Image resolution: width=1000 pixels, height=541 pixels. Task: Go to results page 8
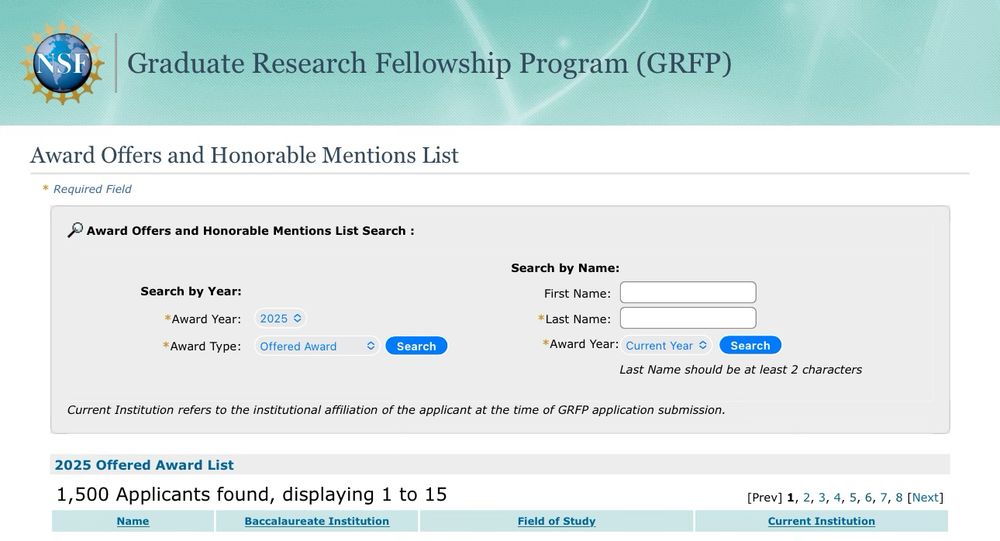pyautogui.click(x=899, y=498)
